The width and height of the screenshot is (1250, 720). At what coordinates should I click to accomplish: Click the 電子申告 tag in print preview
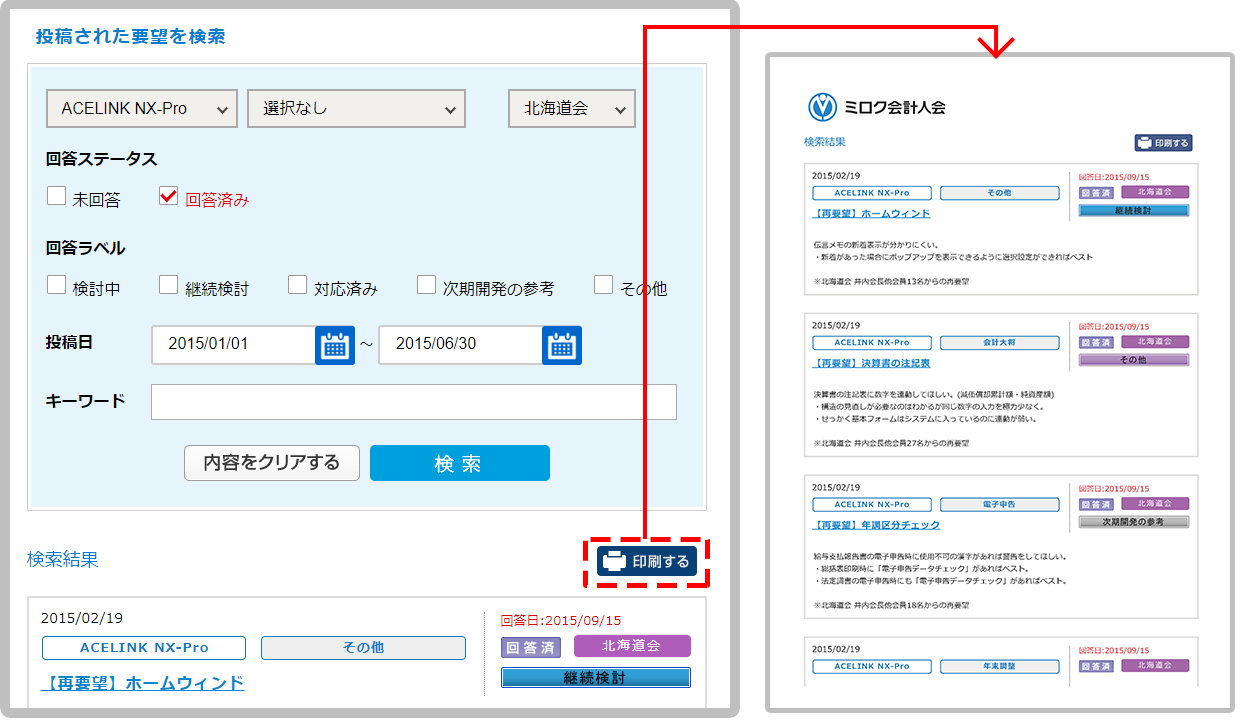click(x=999, y=505)
